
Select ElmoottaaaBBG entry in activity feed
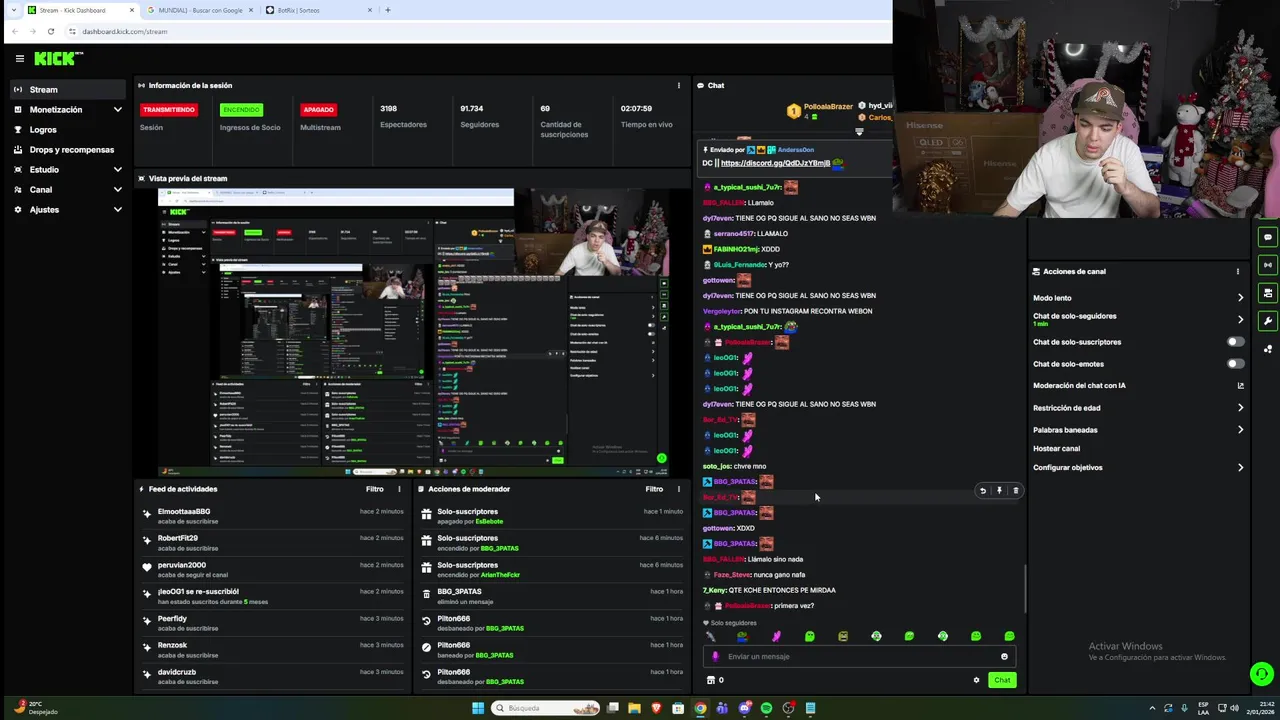coord(273,516)
